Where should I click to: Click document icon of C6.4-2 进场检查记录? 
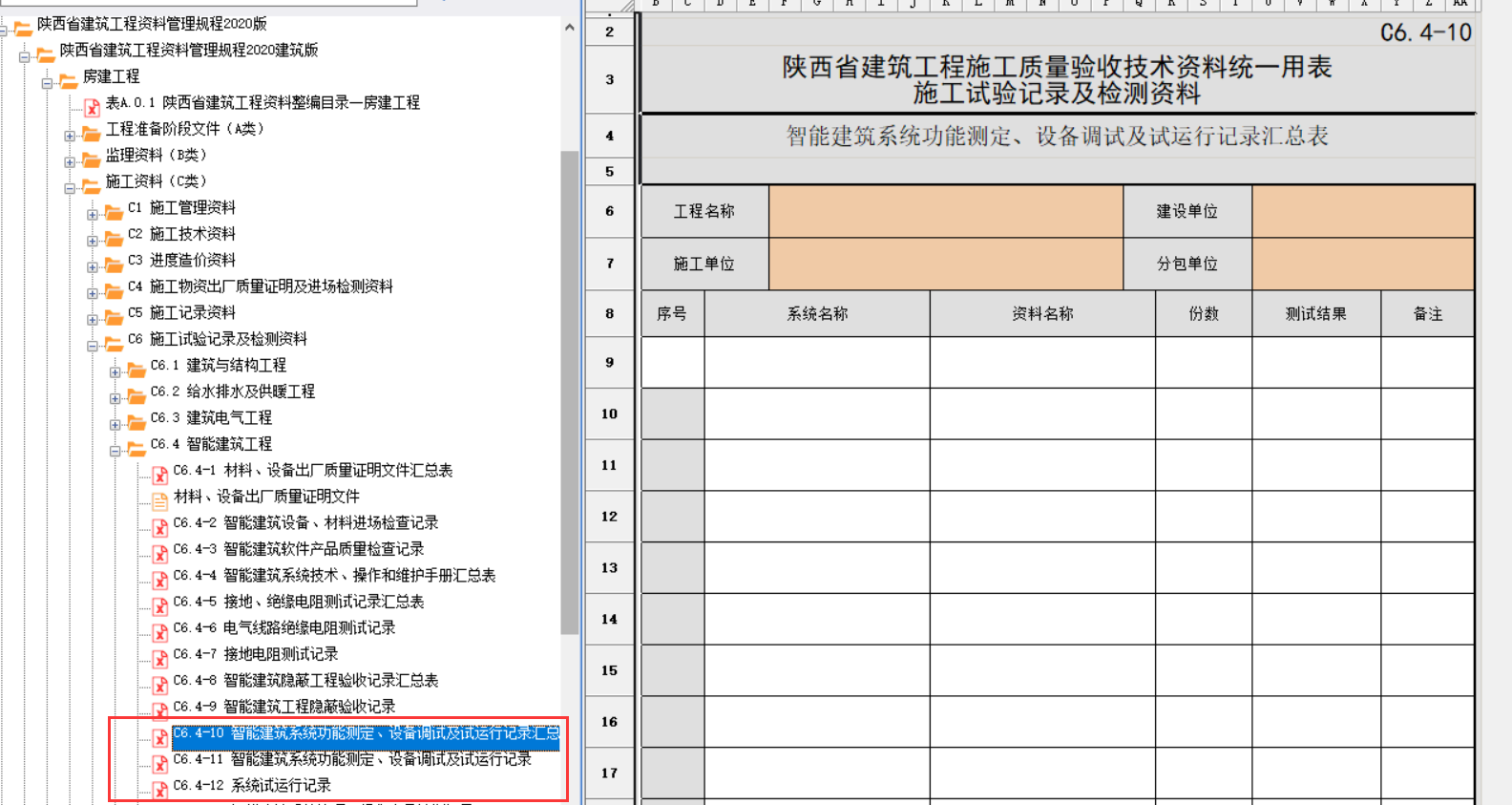coord(160,527)
